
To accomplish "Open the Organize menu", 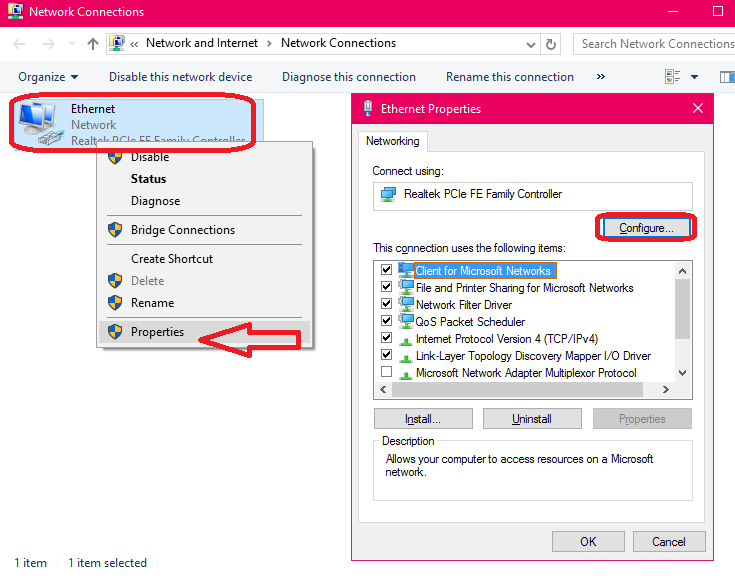I will [48, 77].
